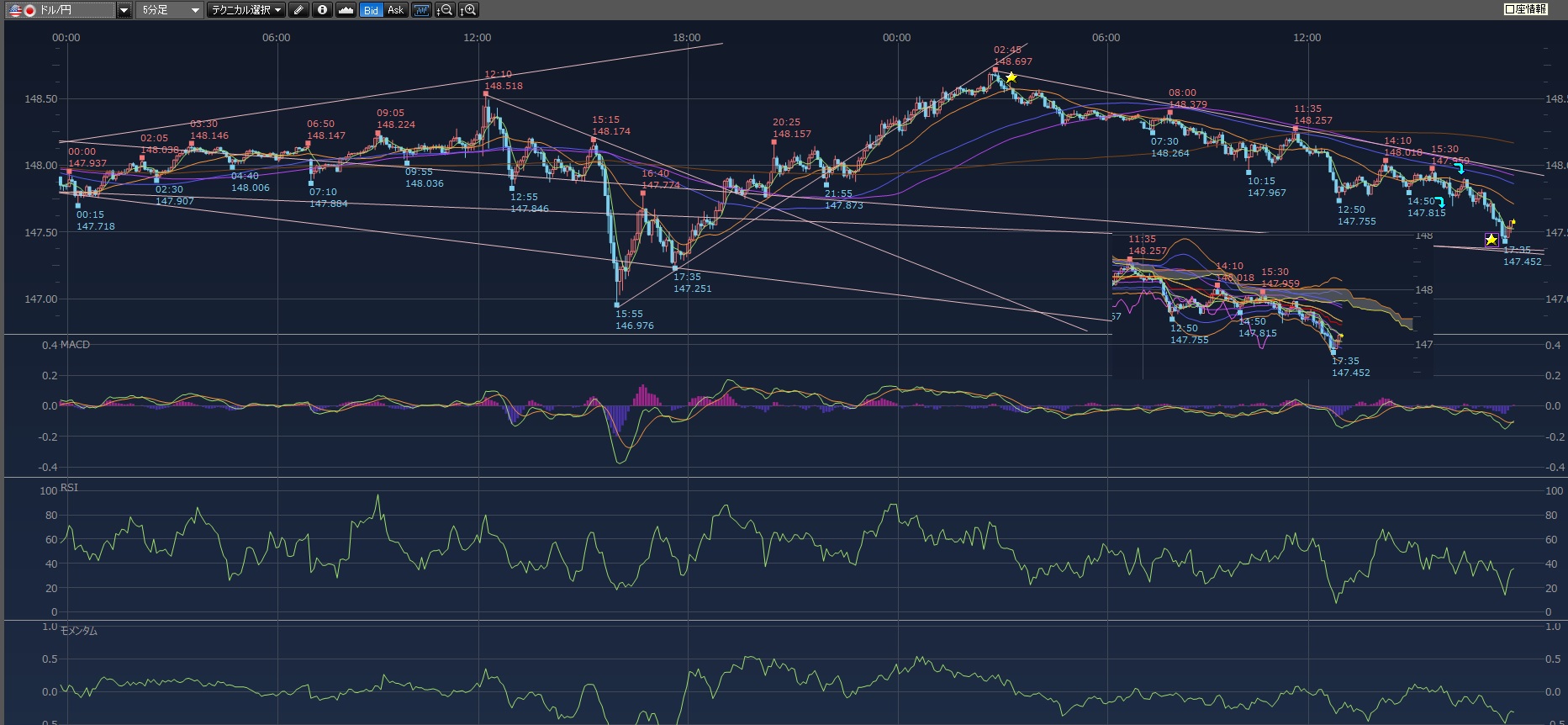Click the info (i) icon
This screenshot has height=725, width=1568.
[x=322, y=10]
